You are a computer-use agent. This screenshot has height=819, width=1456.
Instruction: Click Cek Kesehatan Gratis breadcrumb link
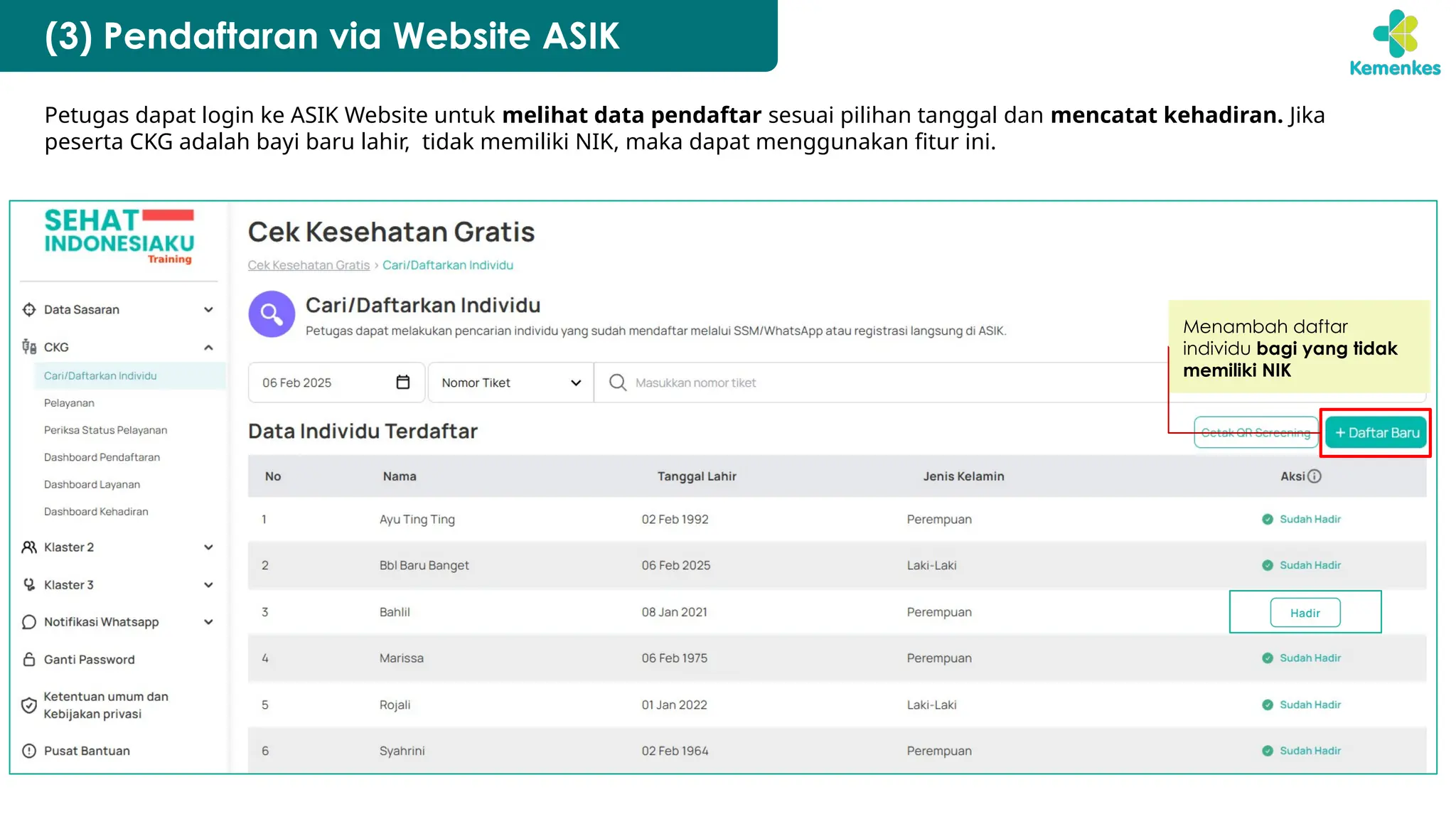coord(309,265)
